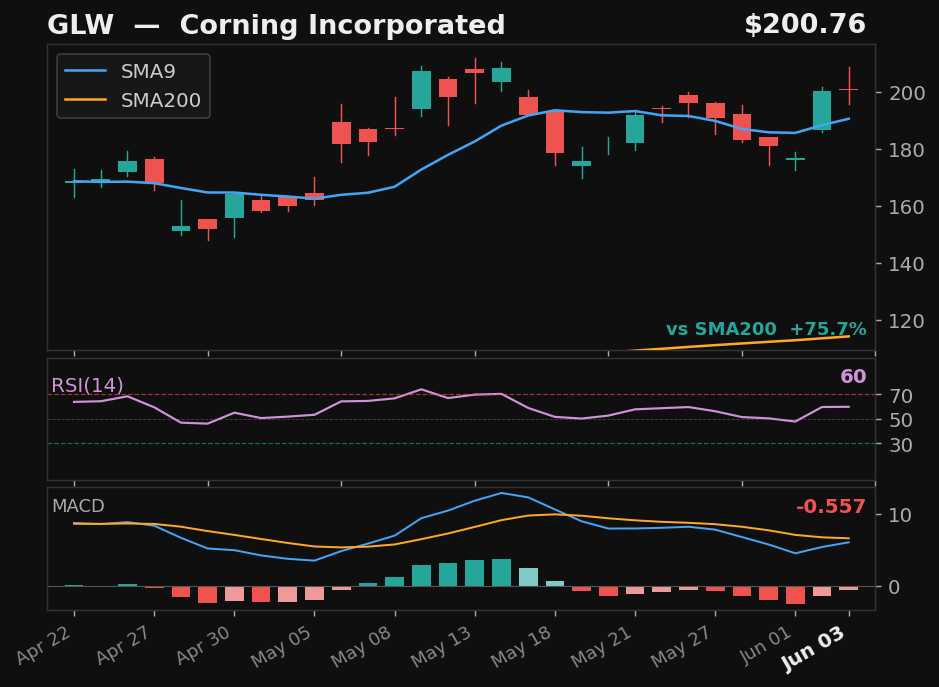Click the largest red MACD bar at Jun 01
Image resolution: width=939 pixels, height=687 pixels.
click(x=796, y=595)
